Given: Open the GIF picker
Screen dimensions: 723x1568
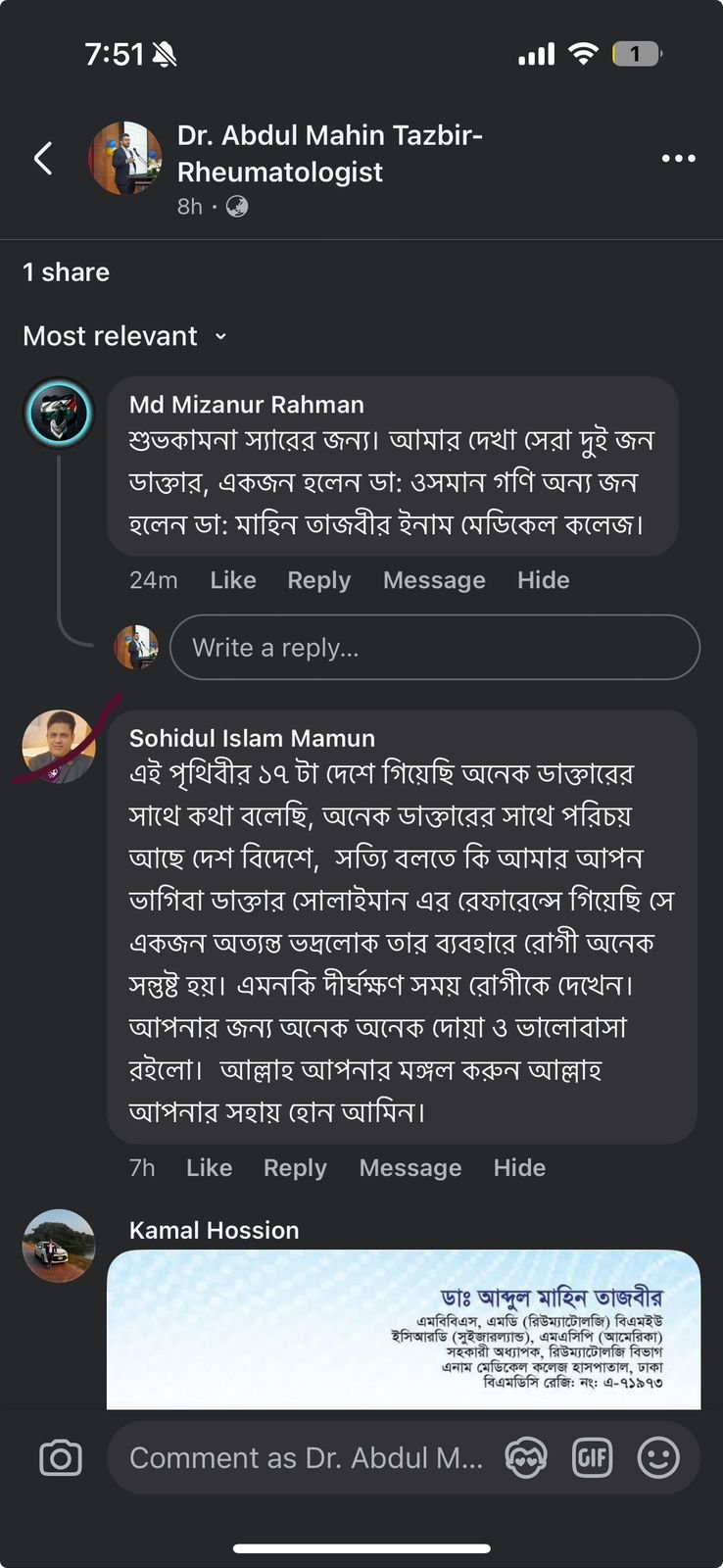Looking at the screenshot, I should (x=592, y=1458).
